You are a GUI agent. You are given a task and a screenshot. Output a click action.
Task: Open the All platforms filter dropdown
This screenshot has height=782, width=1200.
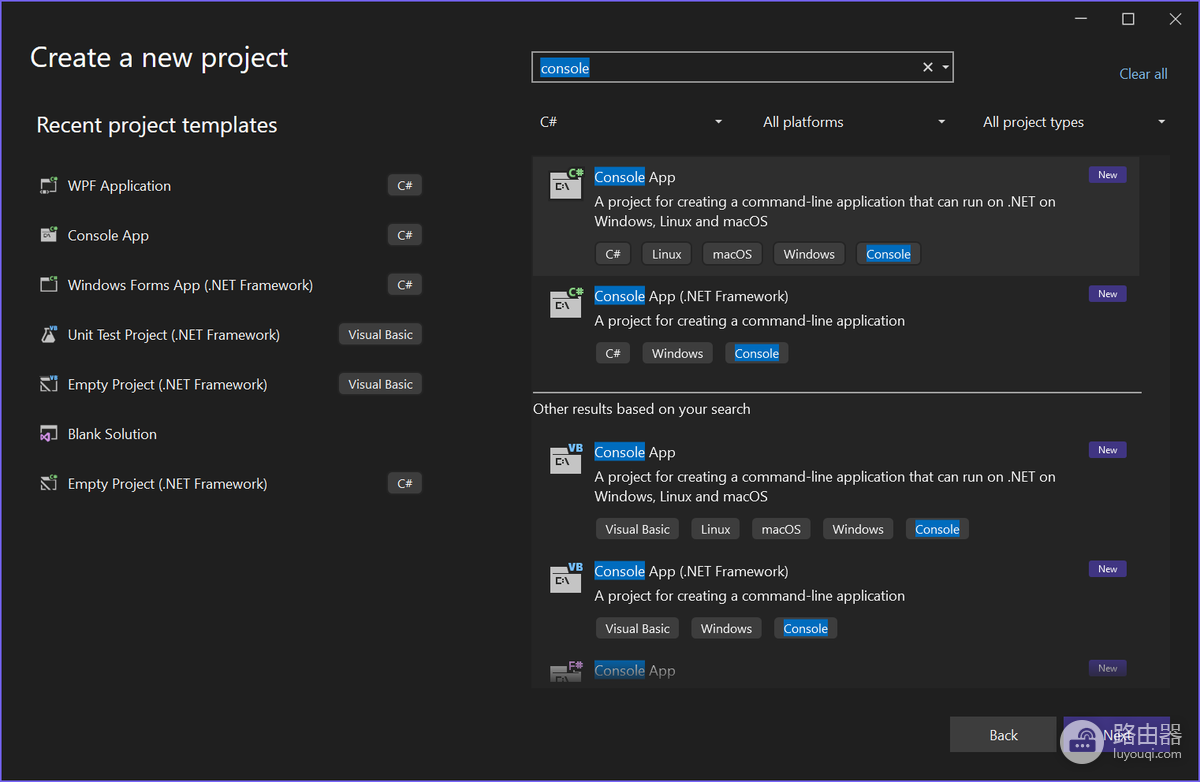(853, 122)
